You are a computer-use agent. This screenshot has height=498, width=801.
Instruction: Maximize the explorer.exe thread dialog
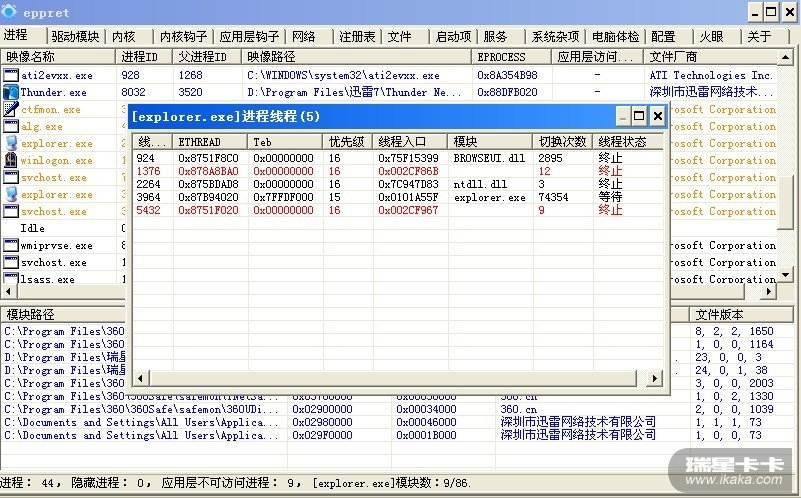(x=639, y=116)
